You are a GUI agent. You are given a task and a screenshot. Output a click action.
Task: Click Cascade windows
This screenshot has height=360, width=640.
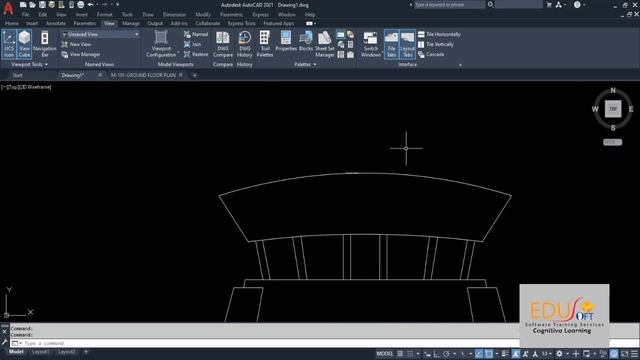431,54
